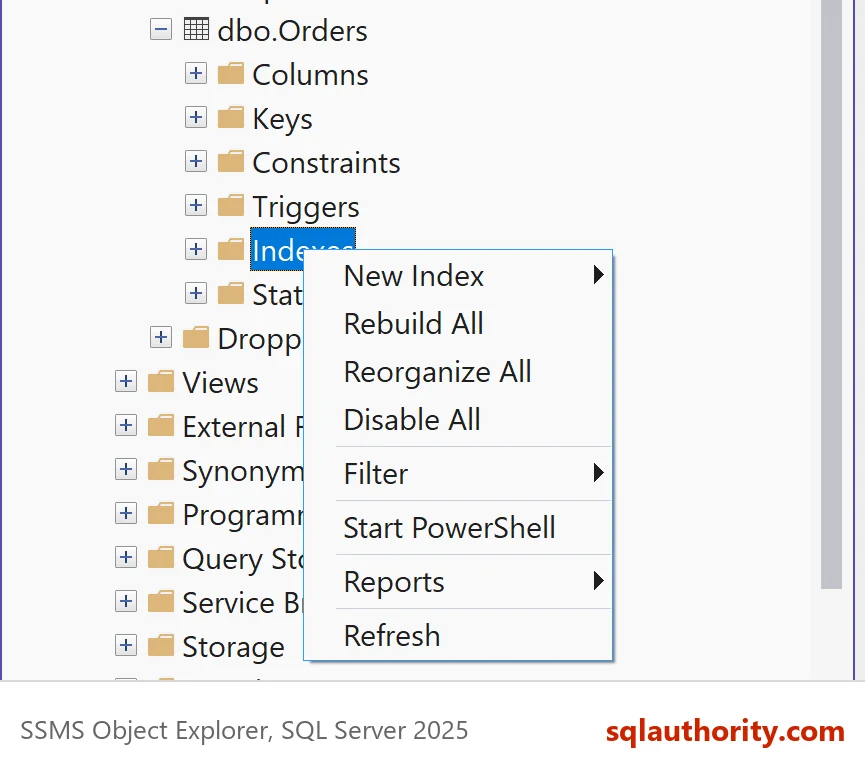Click the Synonyms folder icon

coord(161,469)
